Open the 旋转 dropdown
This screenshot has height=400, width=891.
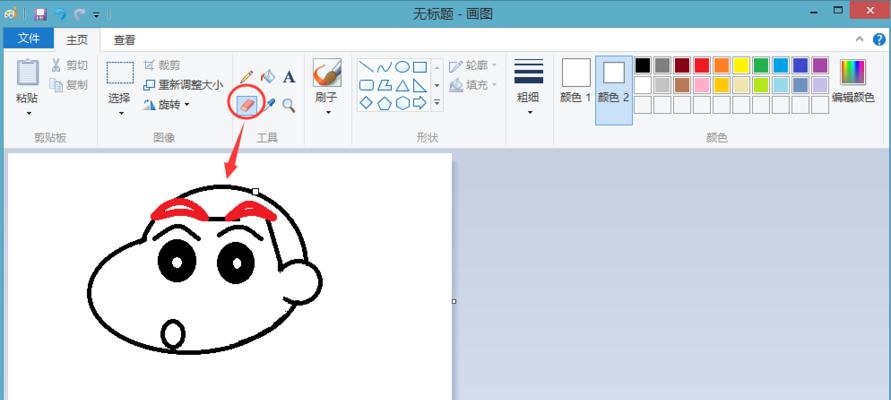166,105
